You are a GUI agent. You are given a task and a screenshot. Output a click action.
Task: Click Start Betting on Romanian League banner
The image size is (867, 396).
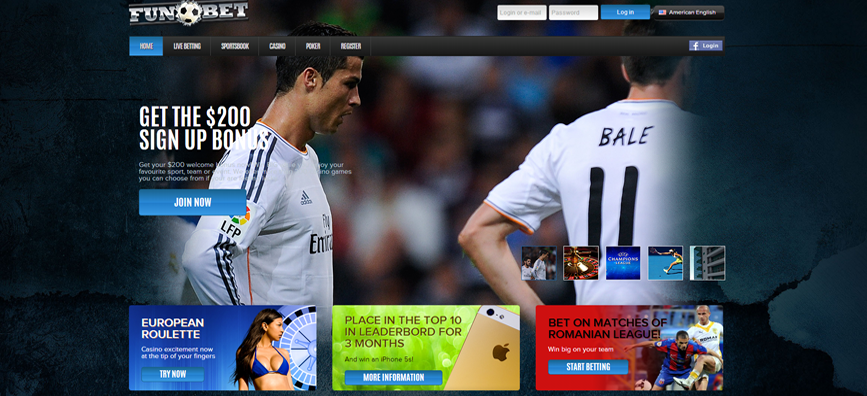[588, 367]
